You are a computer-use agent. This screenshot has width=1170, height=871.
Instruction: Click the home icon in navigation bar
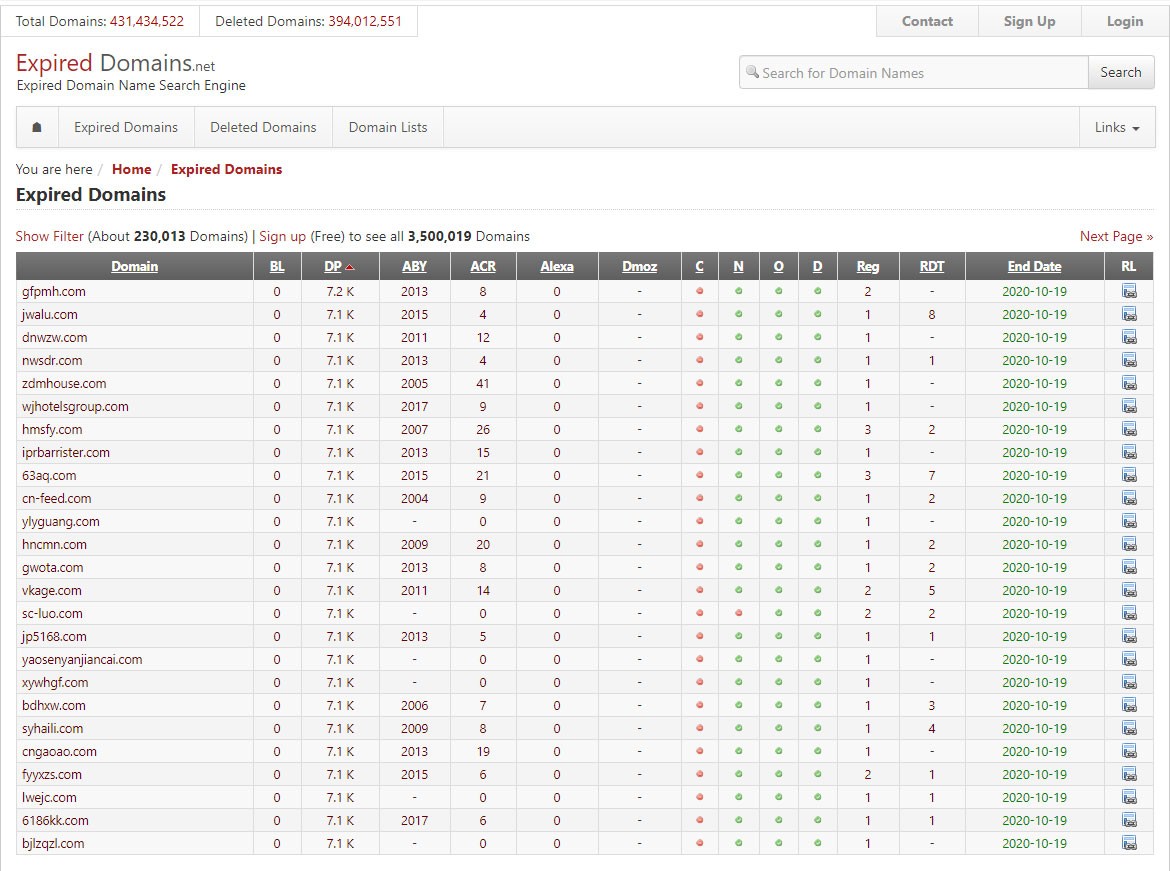pyautogui.click(x=37, y=128)
